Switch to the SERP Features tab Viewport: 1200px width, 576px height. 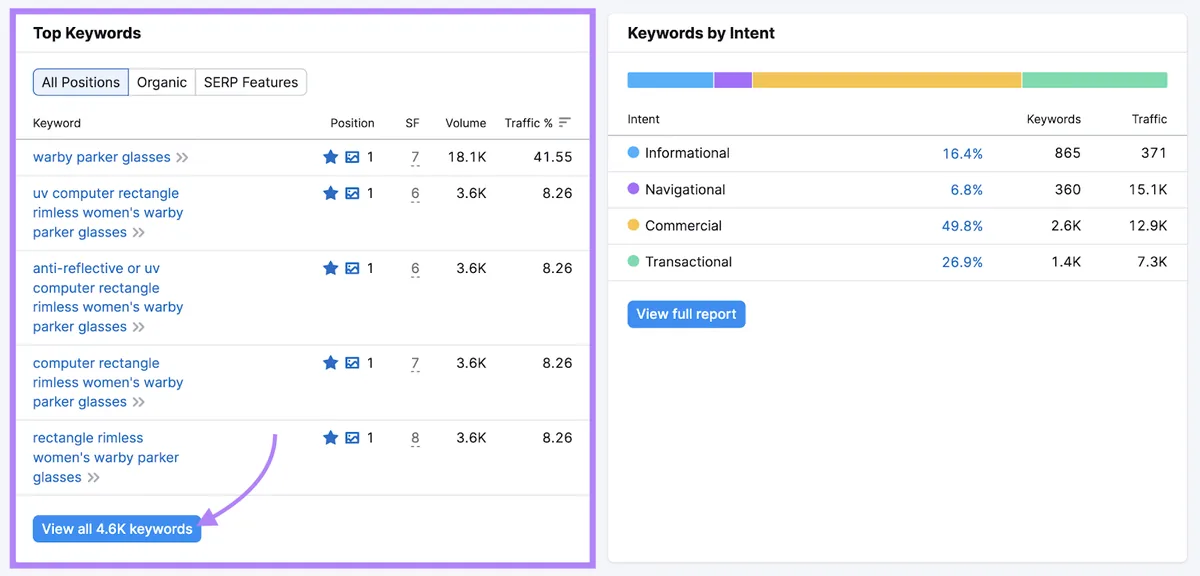click(251, 82)
